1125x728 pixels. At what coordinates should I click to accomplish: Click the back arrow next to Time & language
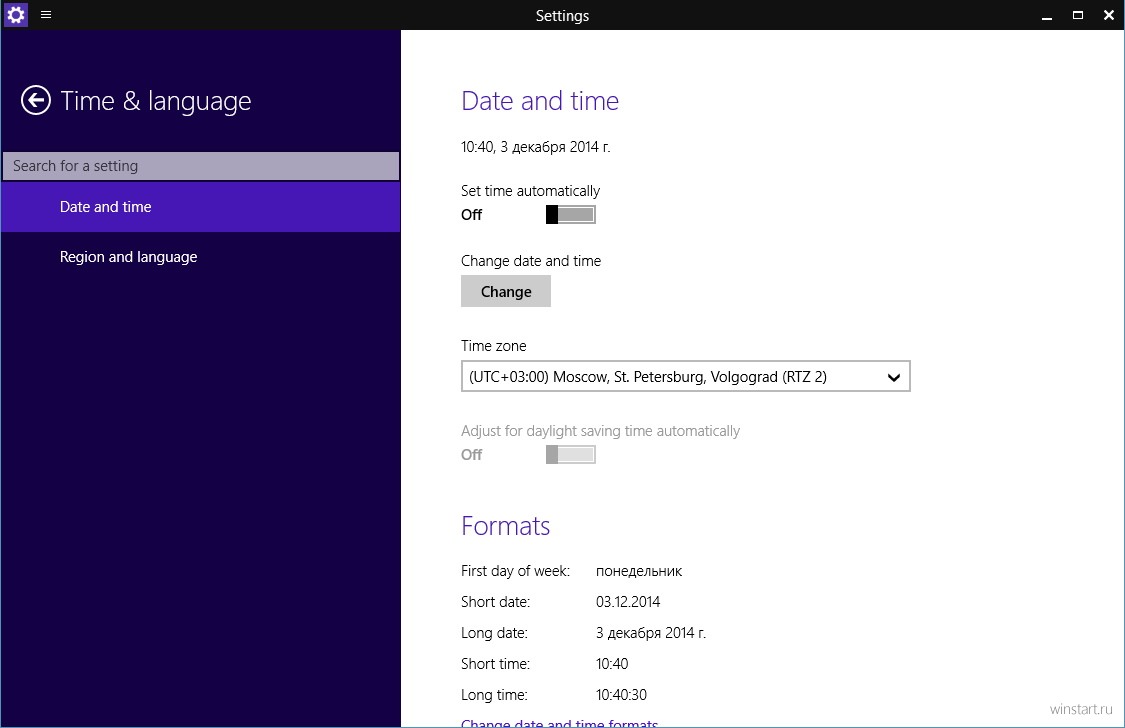point(36,100)
